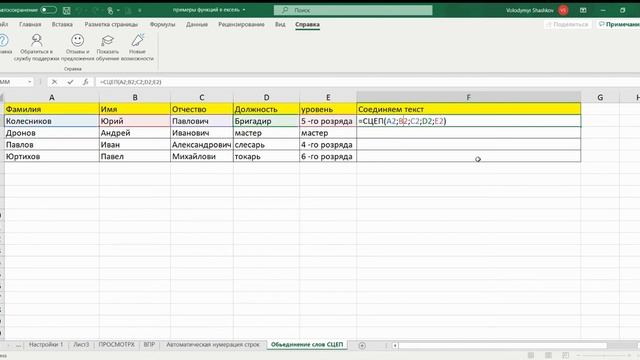The height and width of the screenshot is (360, 640).
Task: Switch to sheet Лист3
Action: click(81, 345)
